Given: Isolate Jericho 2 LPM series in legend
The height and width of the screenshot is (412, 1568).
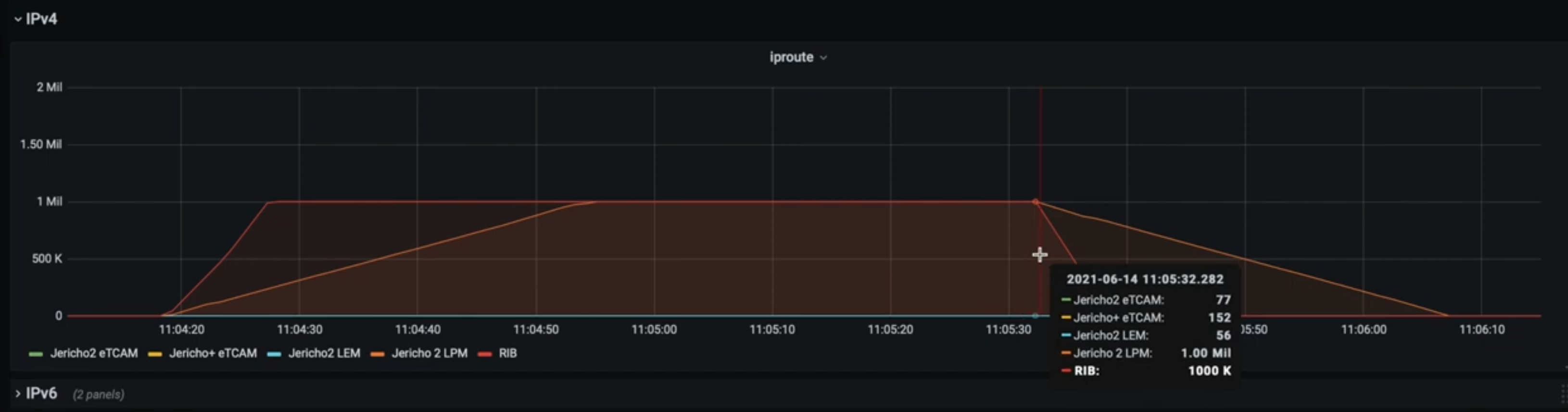Looking at the screenshot, I should coord(429,353).
